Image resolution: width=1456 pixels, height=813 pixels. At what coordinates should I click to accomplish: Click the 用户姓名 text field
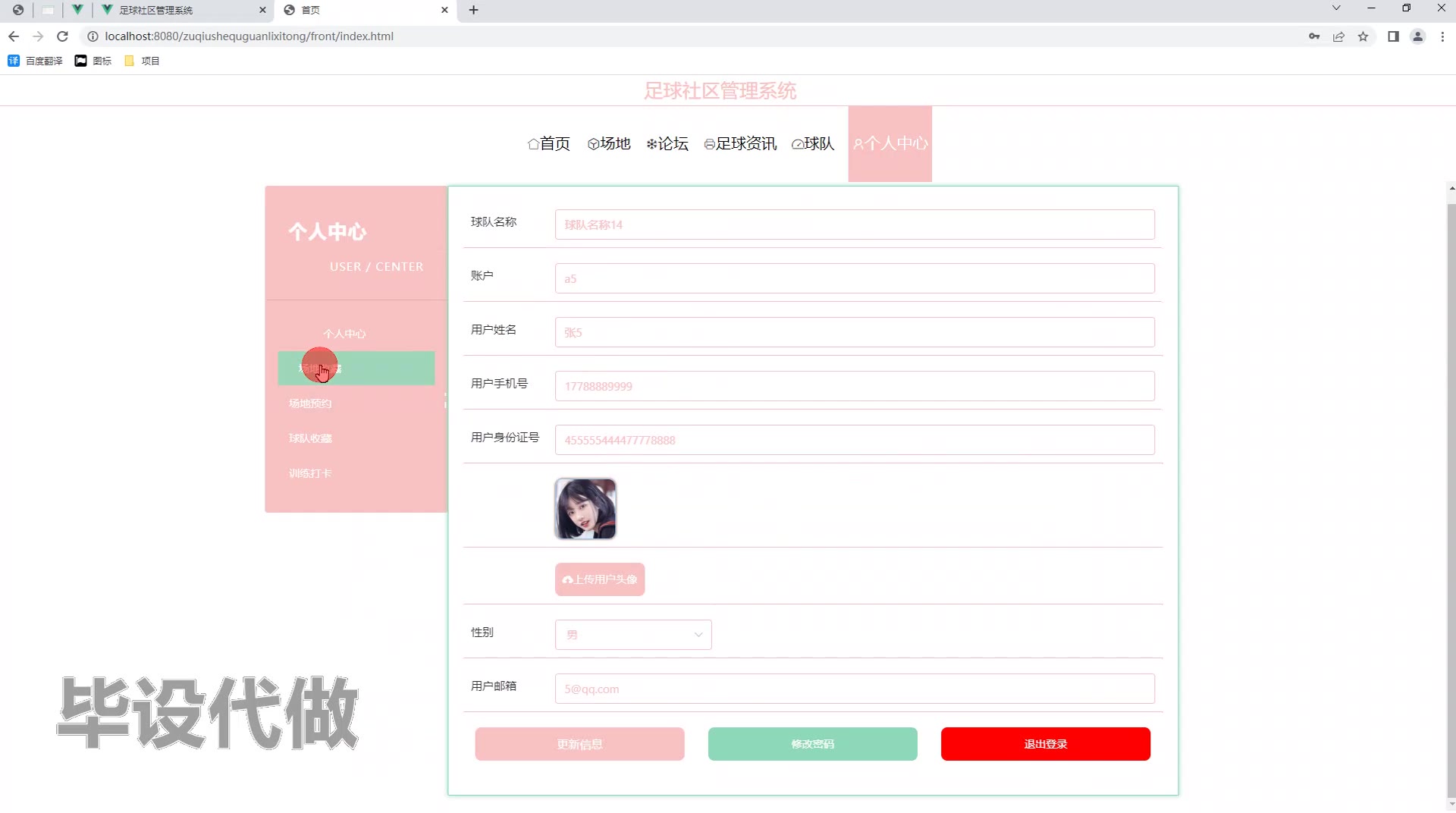855,332
